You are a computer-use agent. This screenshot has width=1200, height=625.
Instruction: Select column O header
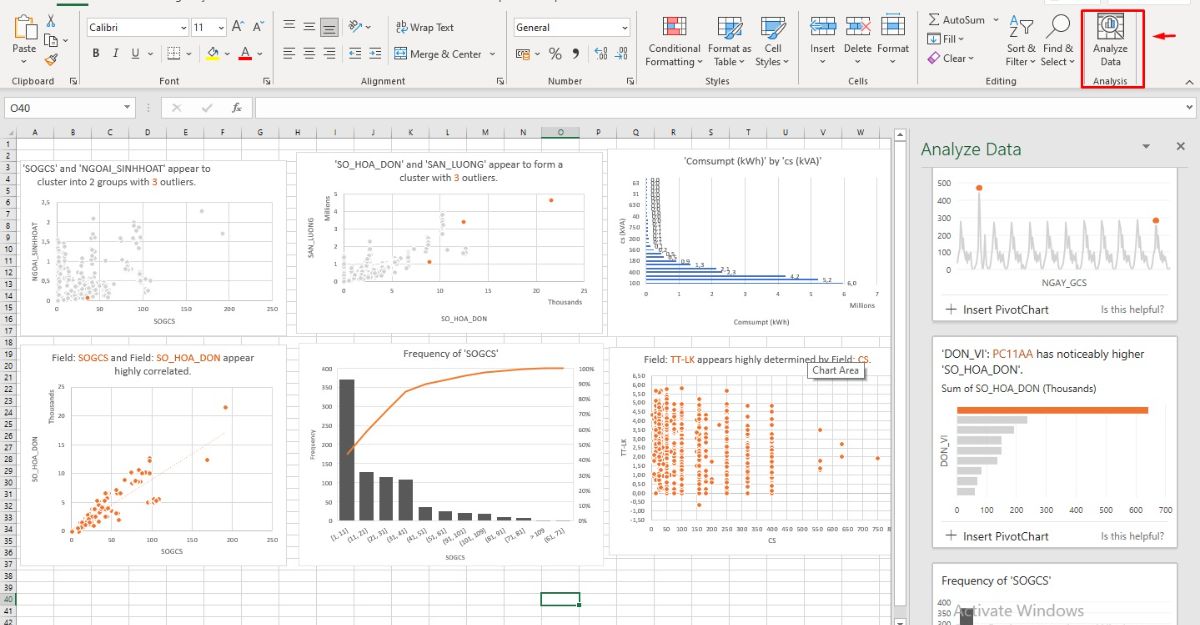[x=560, y=132]
